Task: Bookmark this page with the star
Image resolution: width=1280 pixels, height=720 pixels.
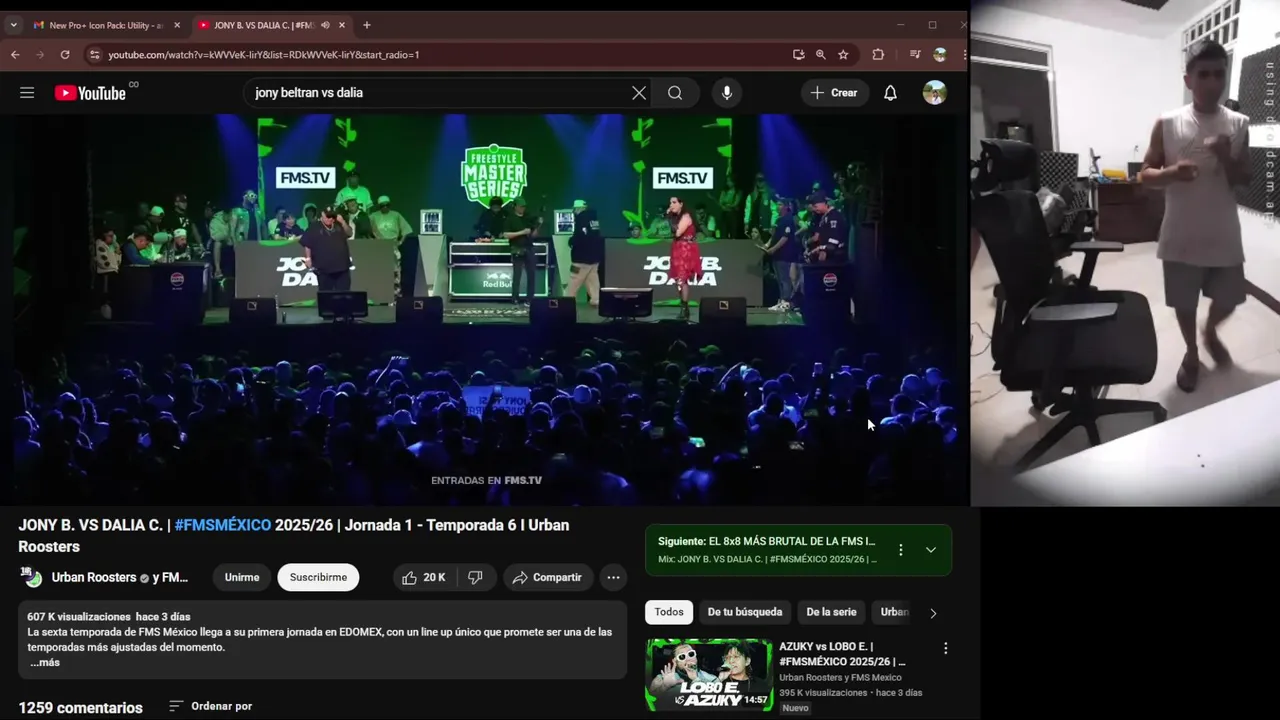Action: coord(843,55)
